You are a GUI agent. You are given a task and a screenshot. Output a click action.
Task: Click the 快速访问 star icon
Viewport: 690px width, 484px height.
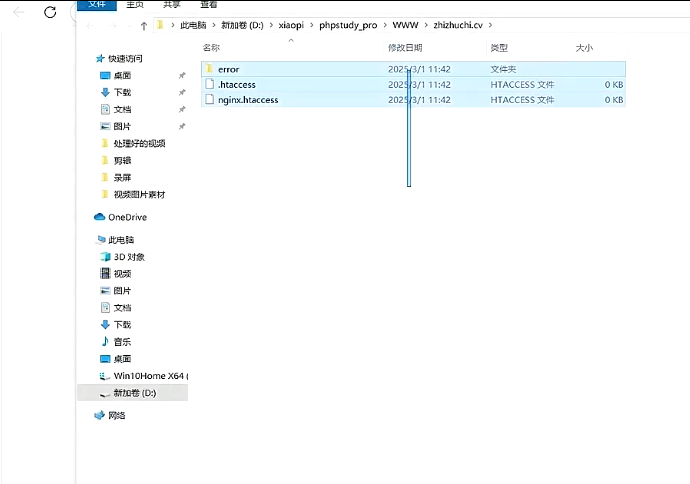pos(100,59)
